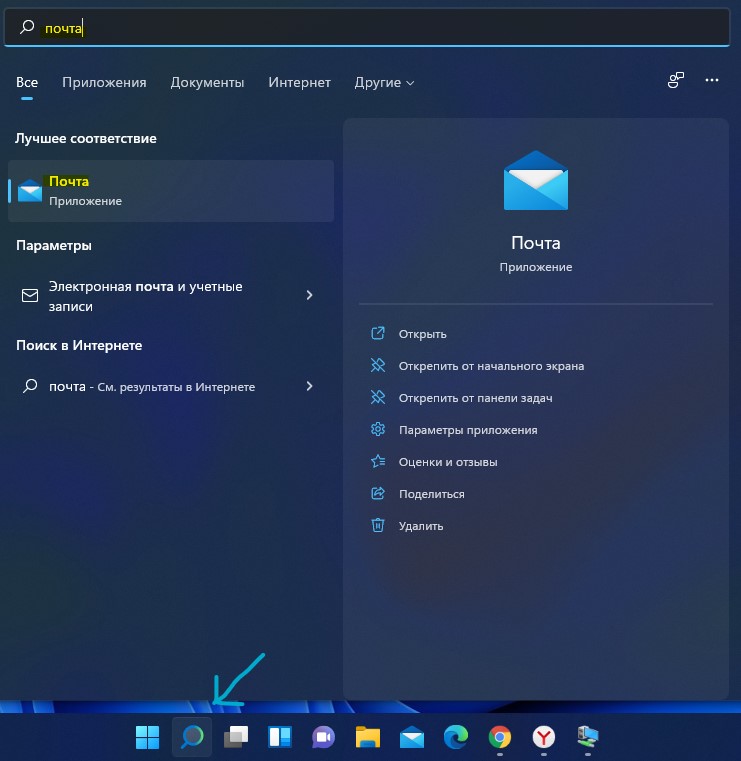The image size is (741, 761).
Task: Click inside the search field with почта
Action: point(367,27)
